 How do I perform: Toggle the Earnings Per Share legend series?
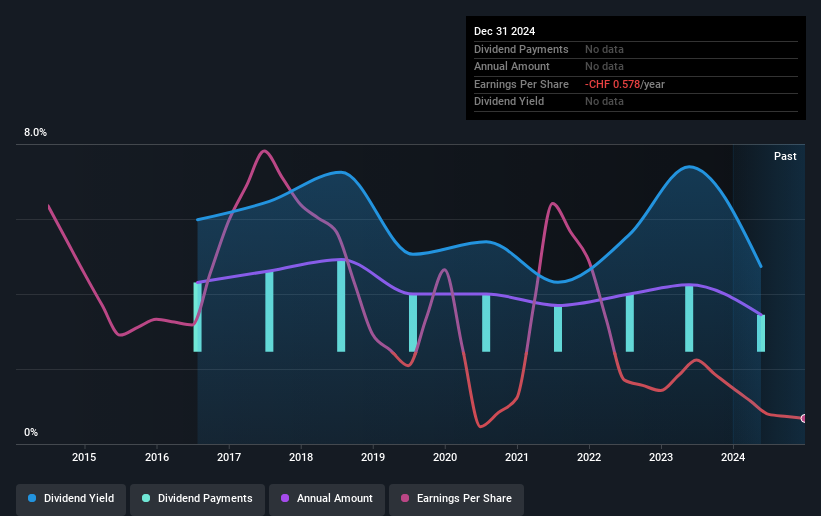point(456,498)
